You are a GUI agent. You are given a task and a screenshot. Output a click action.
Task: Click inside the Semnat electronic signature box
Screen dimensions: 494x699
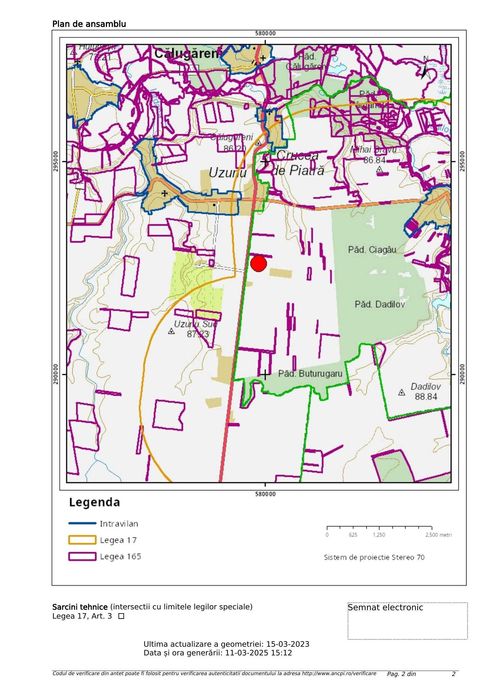(x=408, y=621)
